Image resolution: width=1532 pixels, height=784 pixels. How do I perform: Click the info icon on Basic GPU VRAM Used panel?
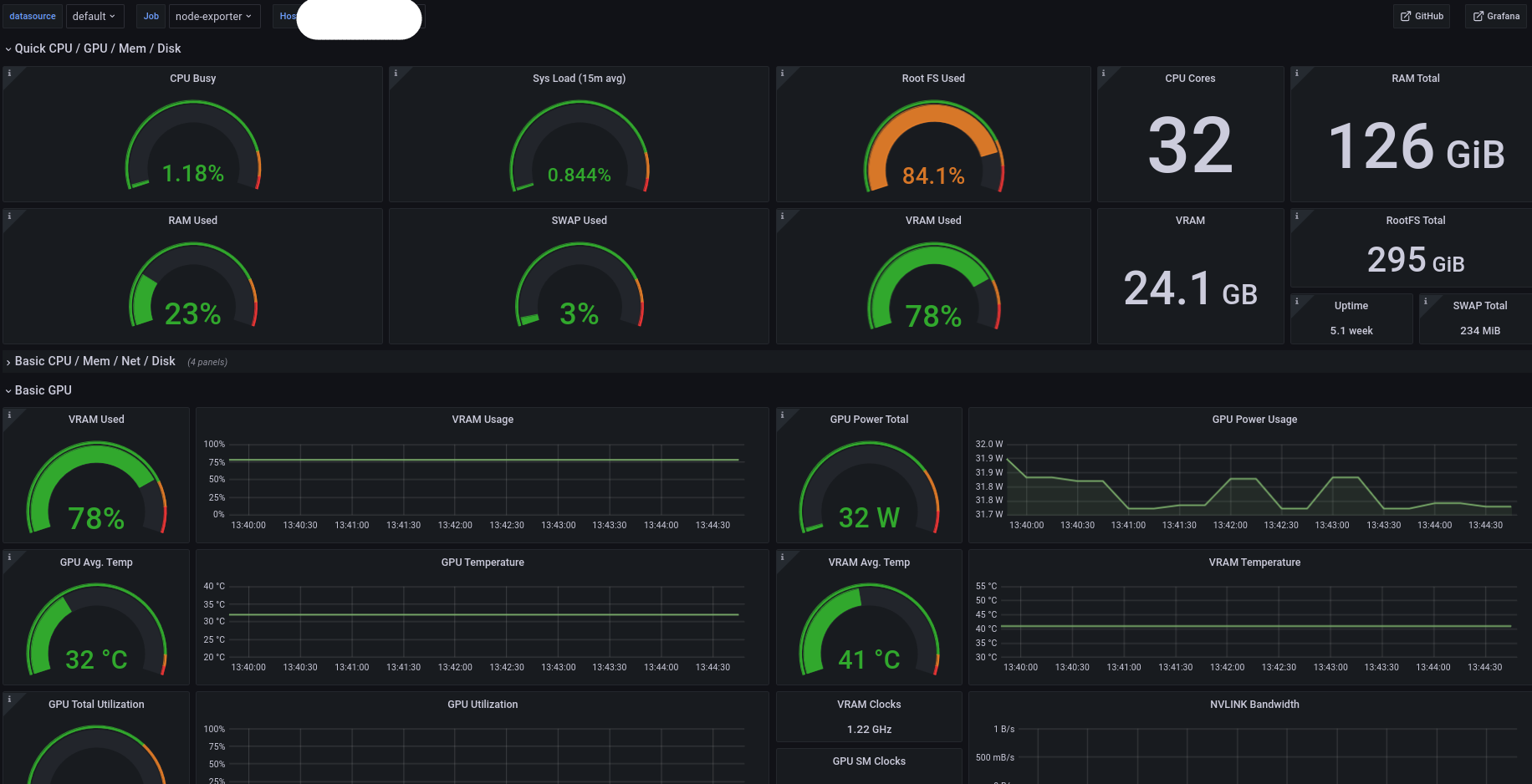click(x=9, y=415)
